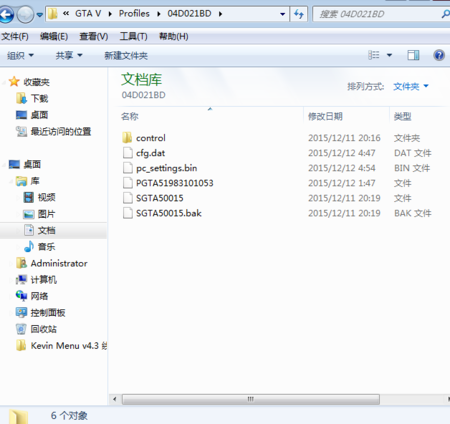The width and height of the screenshot is (450, 424).
Task: Toggle the preview pane icon
Action: click(x=413, y=55)
